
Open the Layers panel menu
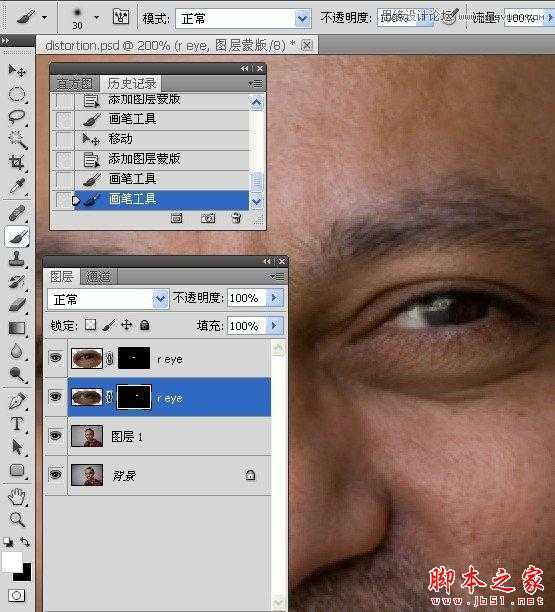(277, 276)
